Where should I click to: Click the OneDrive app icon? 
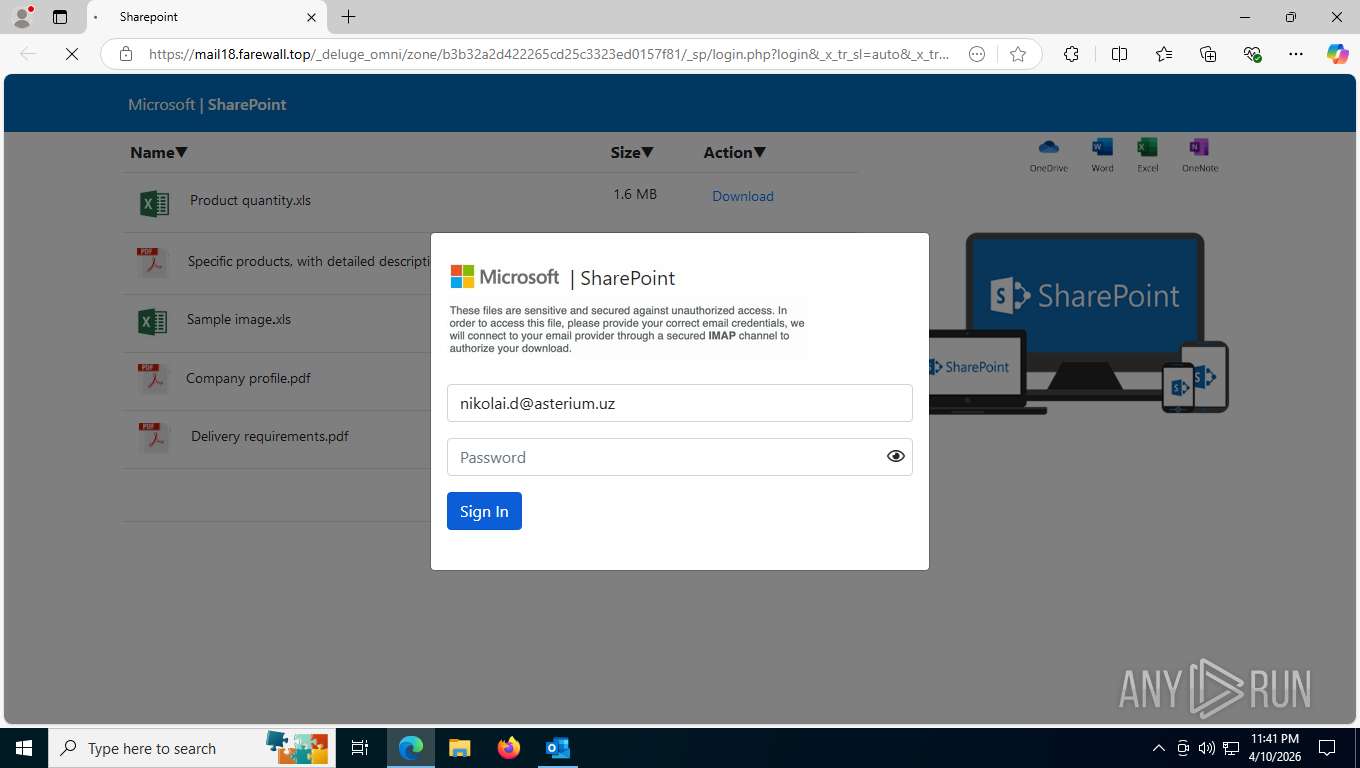(x=1048, y=155)
